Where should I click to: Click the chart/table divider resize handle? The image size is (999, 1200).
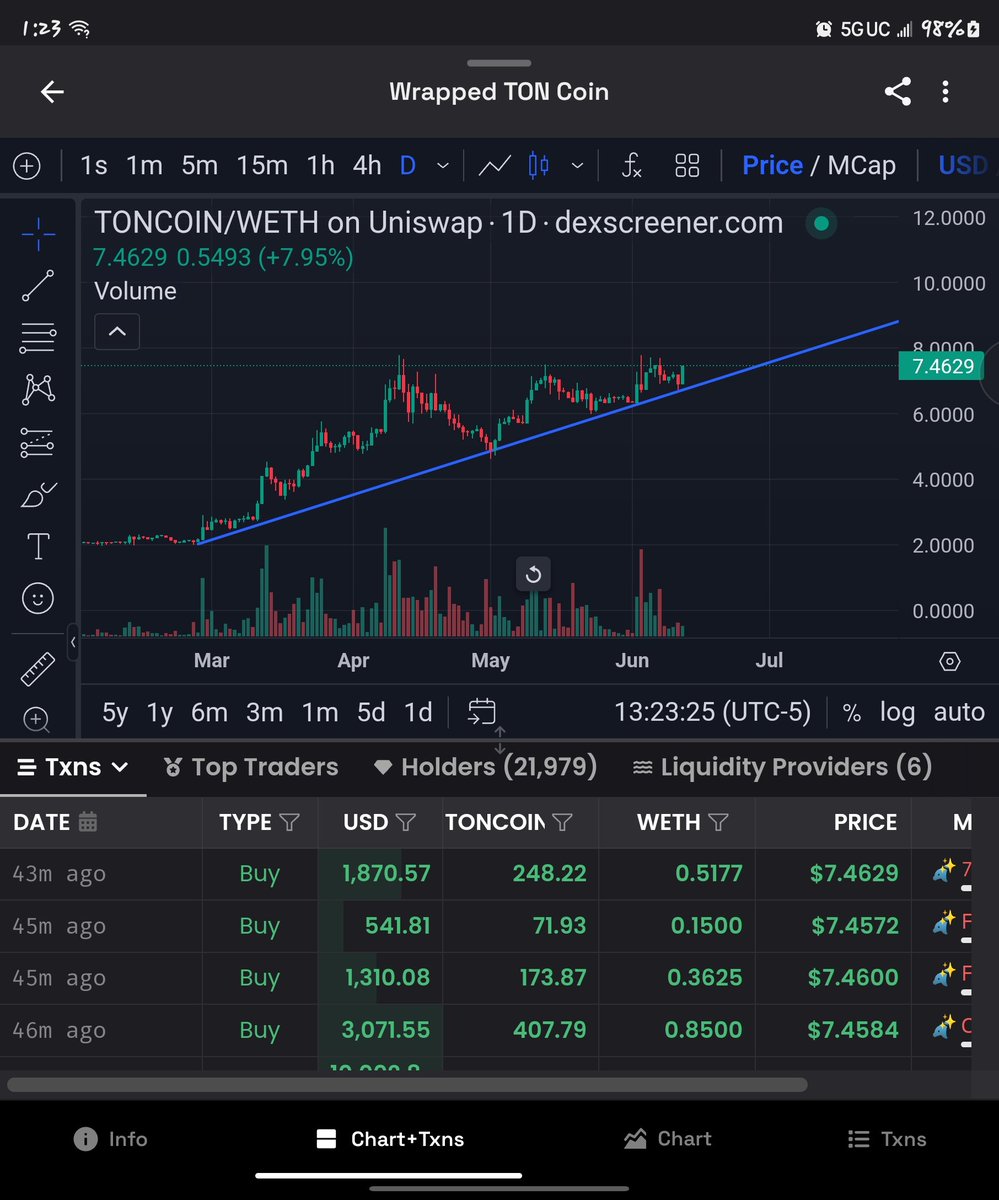(500, 740)
